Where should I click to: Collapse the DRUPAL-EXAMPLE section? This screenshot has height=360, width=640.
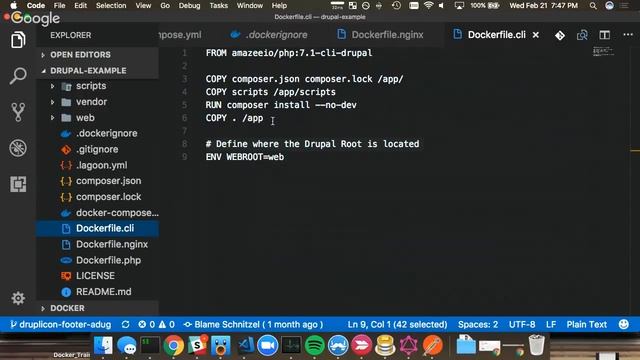point(97,71)
